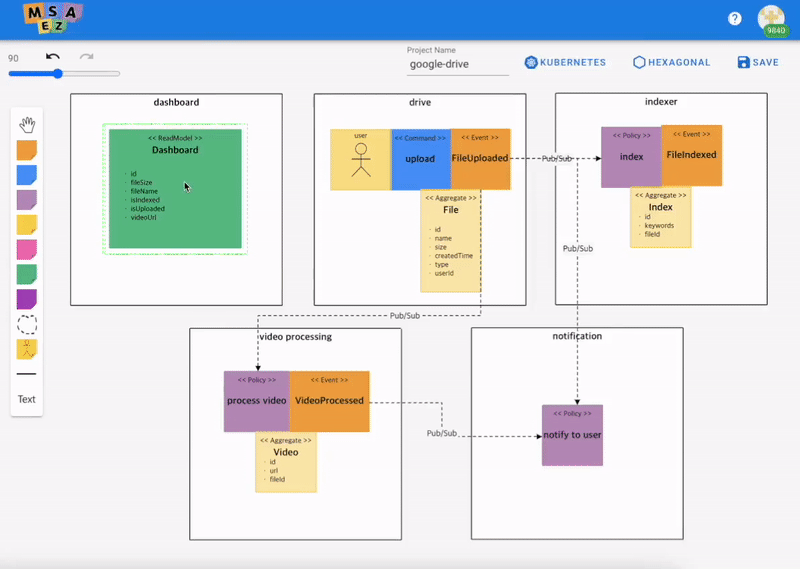Image resolution: width=800 pixels, height=569 pixels.
Task: Switch to Hexagonal view
Action: (x=671, y=62)
